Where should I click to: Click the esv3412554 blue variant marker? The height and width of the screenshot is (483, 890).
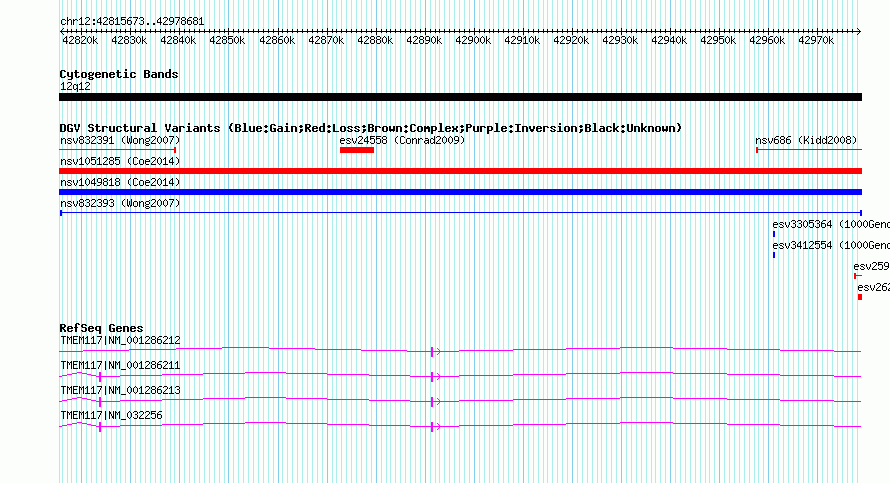pyautogui.click(x=774, y=255)
